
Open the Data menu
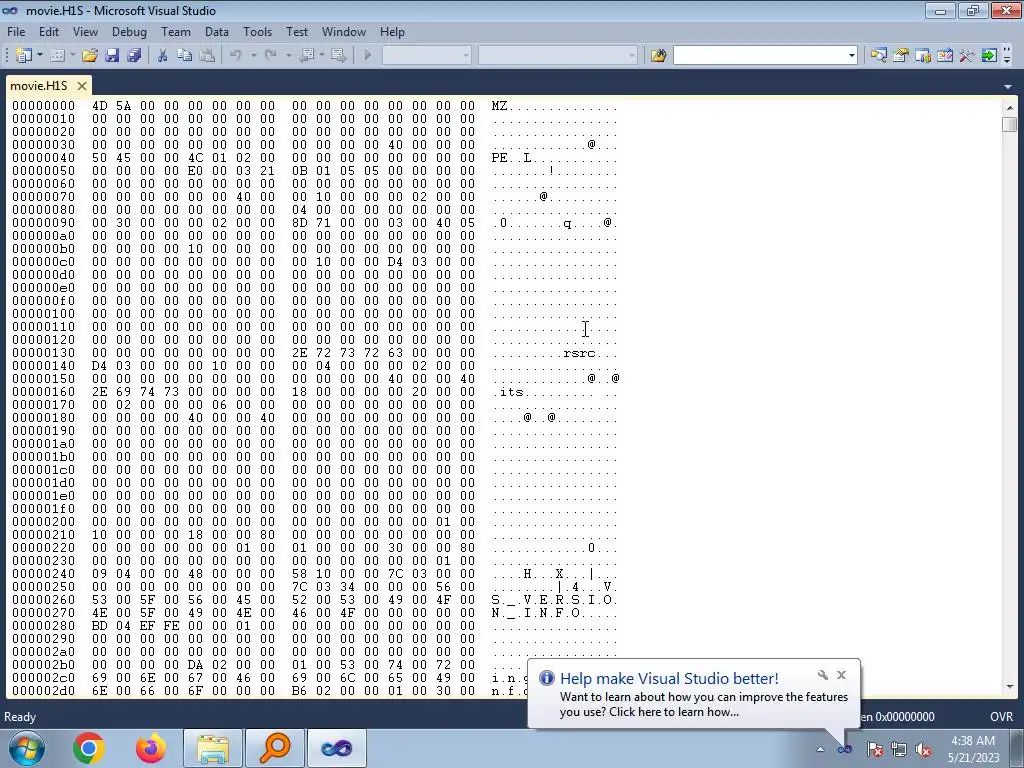[x=217, y=31]
